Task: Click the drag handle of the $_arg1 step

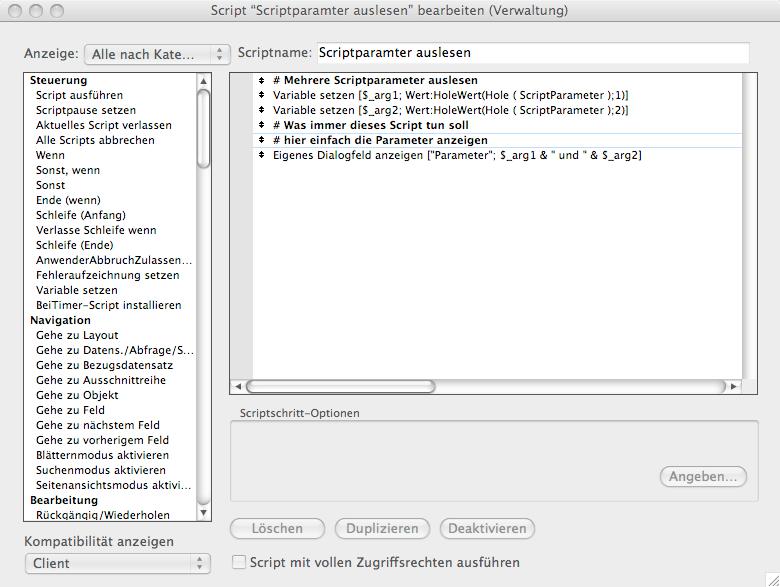Action: [x=261, y=95]
